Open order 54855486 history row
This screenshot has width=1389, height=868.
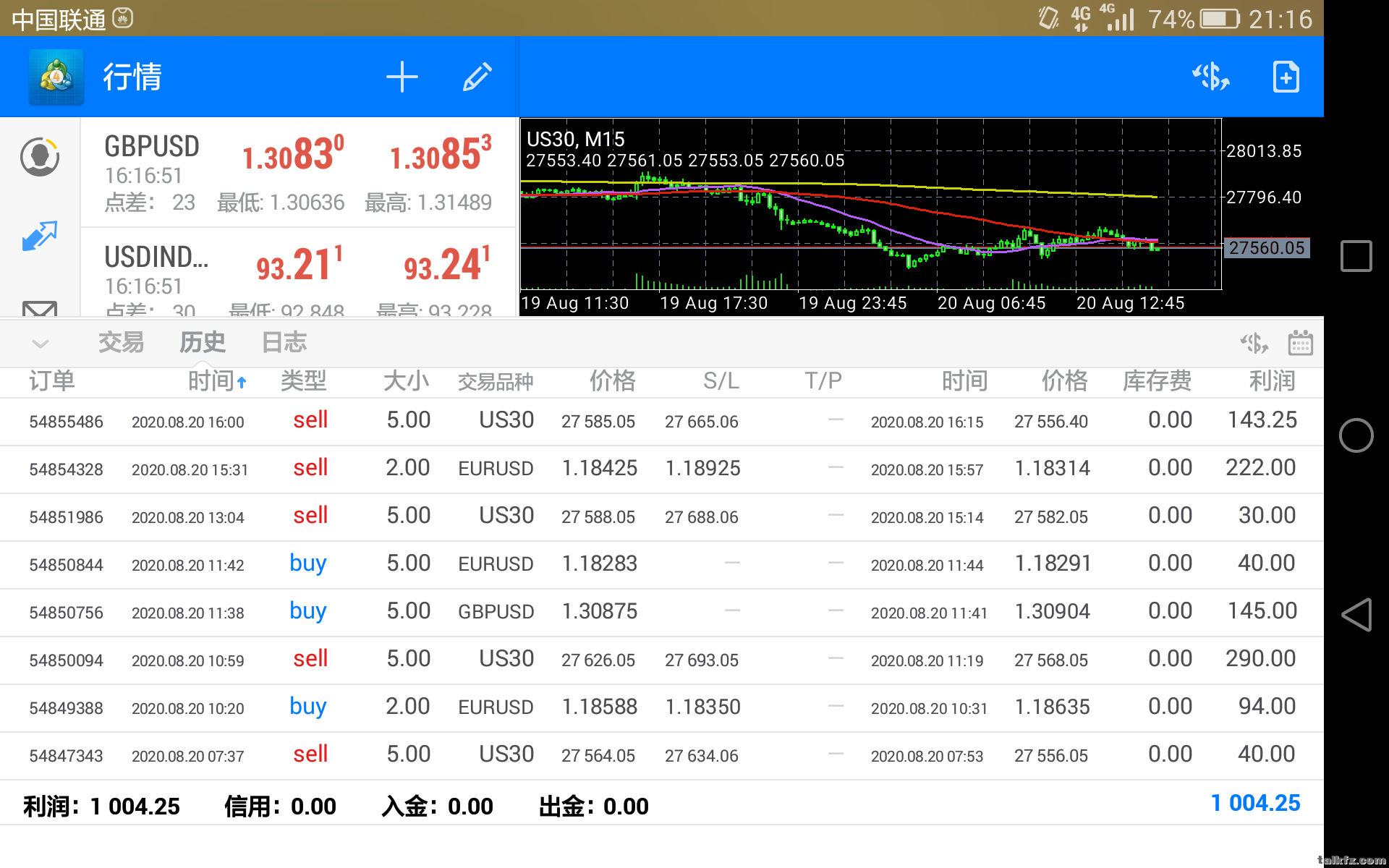pos(662,421)
